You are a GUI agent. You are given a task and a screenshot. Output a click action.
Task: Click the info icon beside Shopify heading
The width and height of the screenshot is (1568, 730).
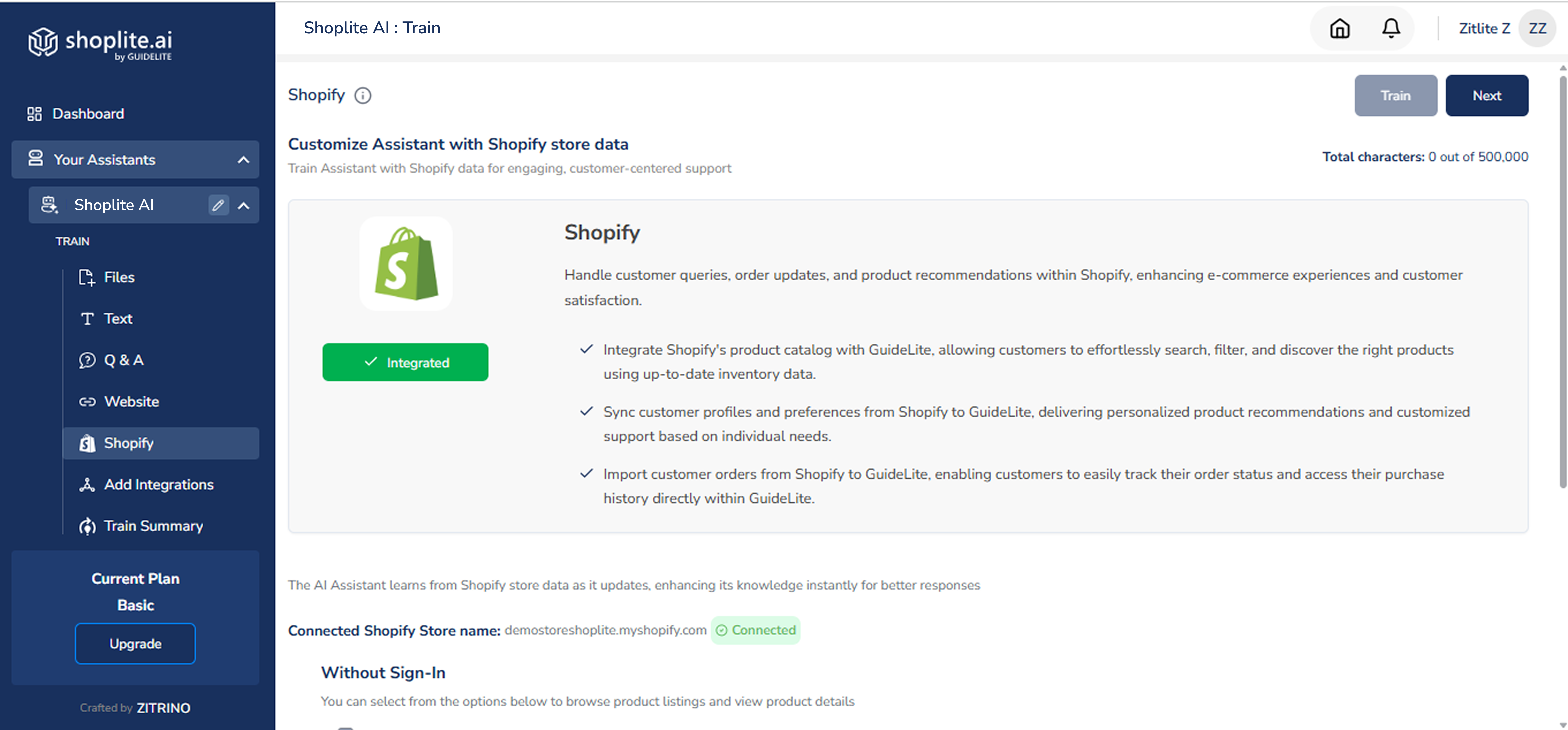point(363,95)
